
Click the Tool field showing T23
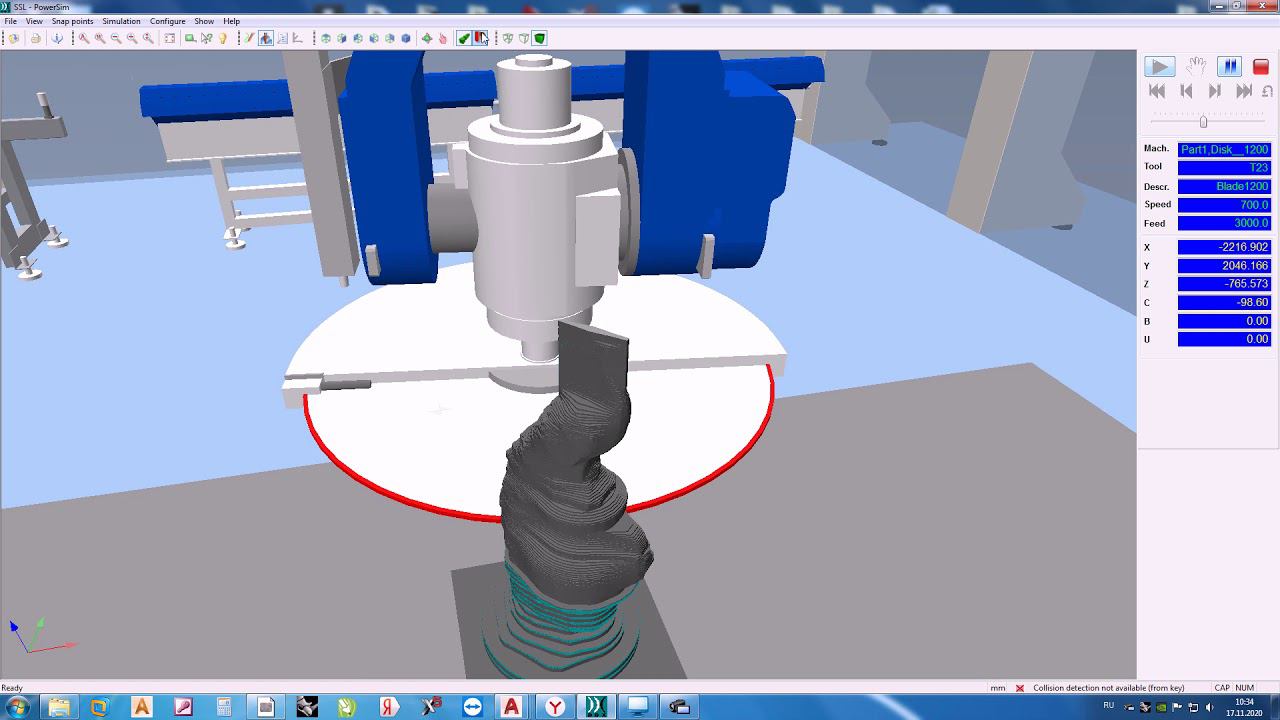click(x=1224, y=168)
